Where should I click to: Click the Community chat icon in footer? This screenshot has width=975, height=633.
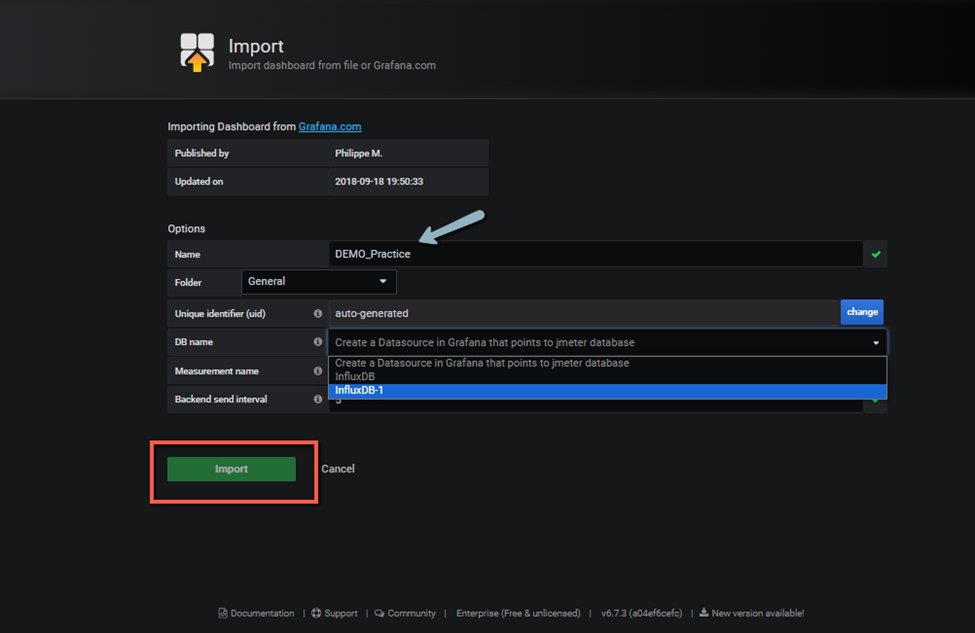(x=379, y=613)
